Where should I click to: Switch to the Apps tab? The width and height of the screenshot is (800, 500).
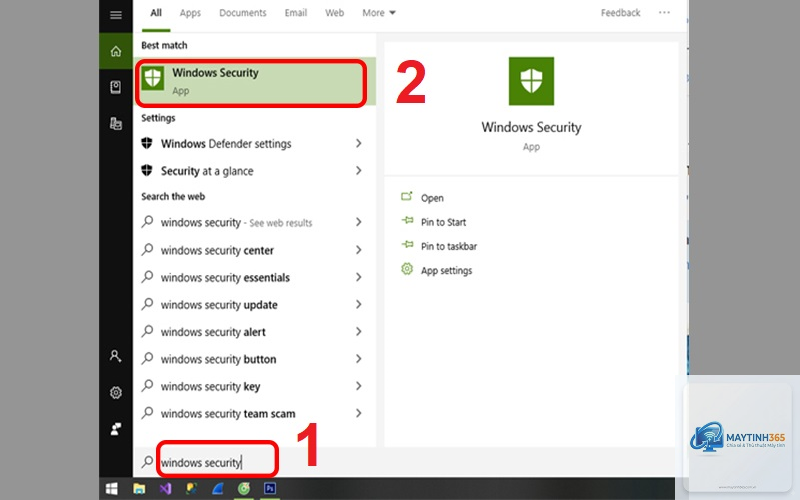[x=190, y=13]
